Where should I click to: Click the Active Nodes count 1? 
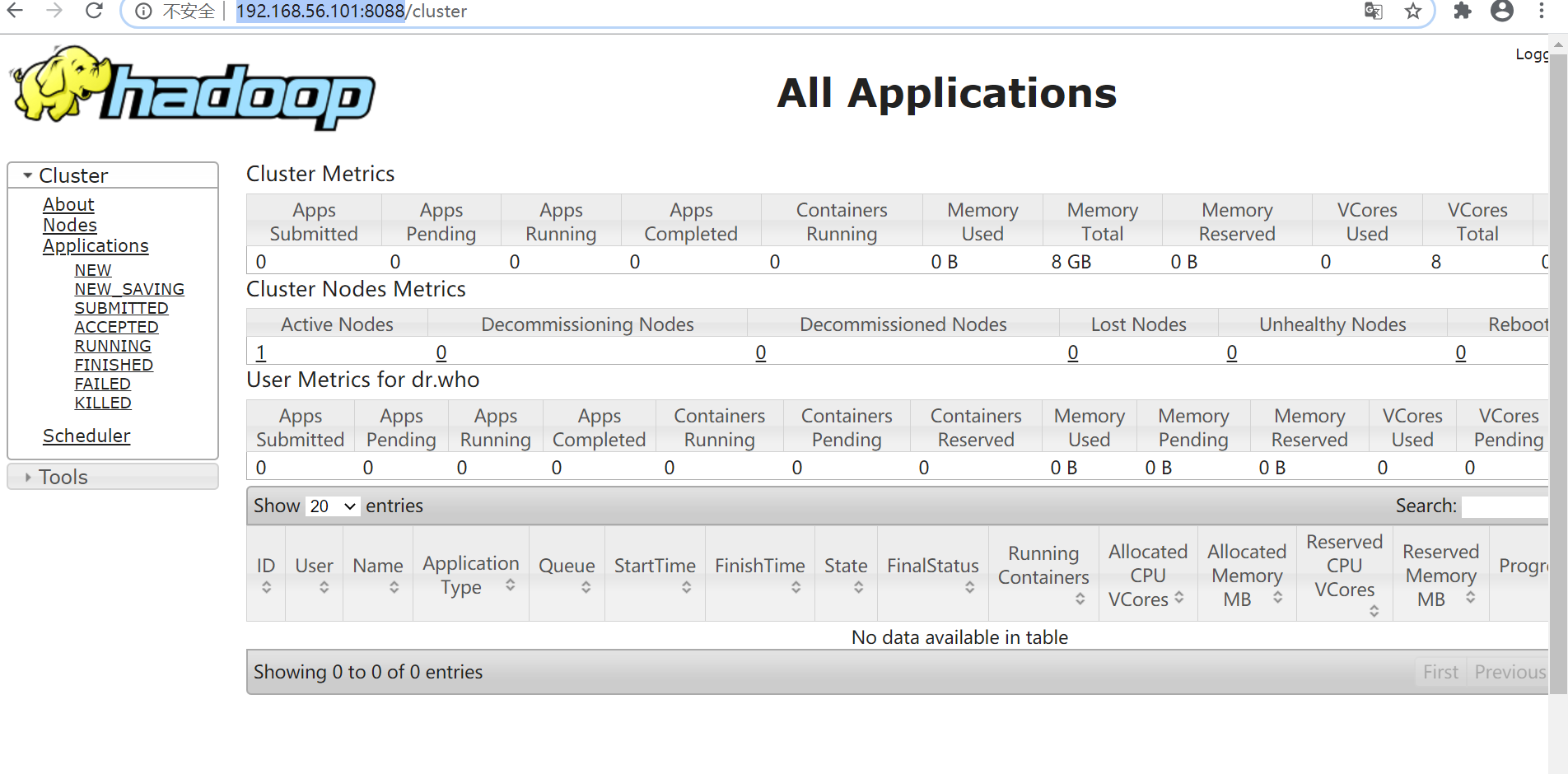[x=261, y=352]
